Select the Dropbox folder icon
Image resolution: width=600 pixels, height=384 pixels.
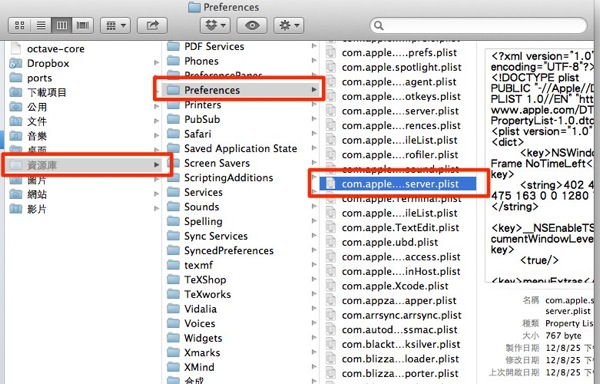pyautogui.click(x=15, y=63)
